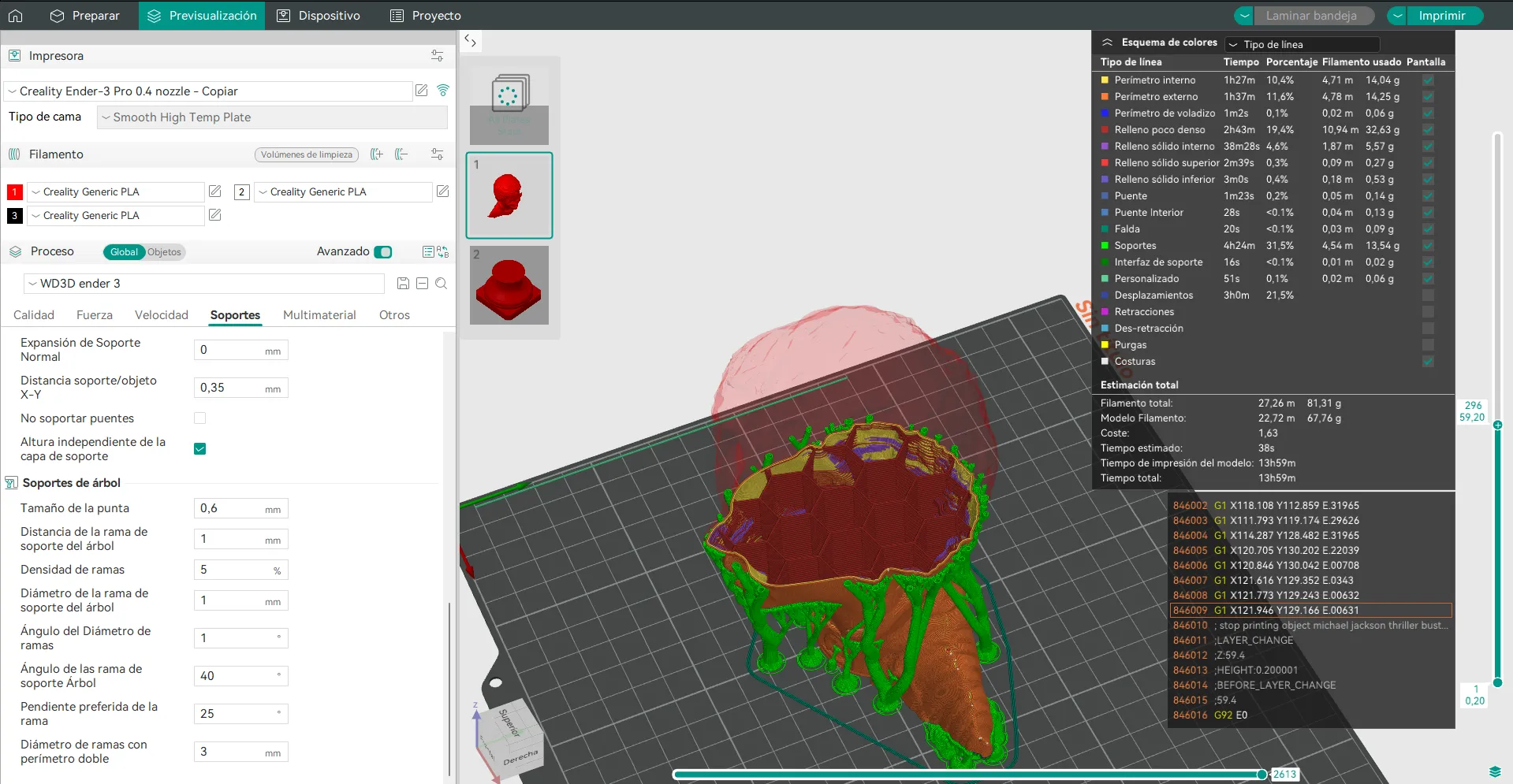
Task: Open the Tipo de línea color scheme dropdown
Action: coord(1302,45)
